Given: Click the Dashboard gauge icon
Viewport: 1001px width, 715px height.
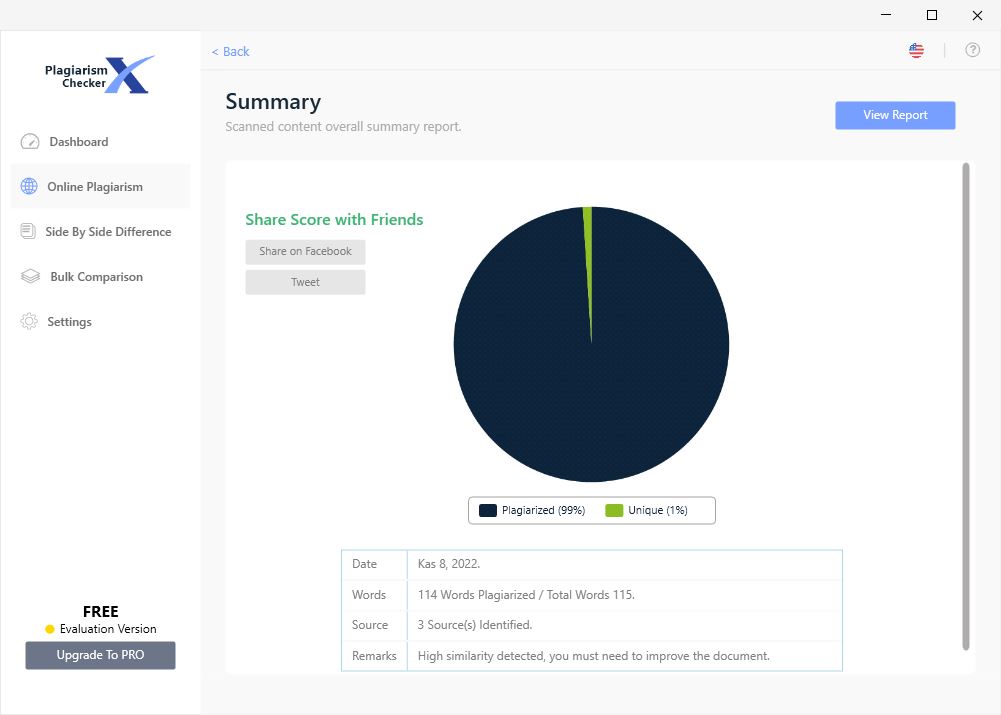Looking at the screenshot, I should point(30,142).
